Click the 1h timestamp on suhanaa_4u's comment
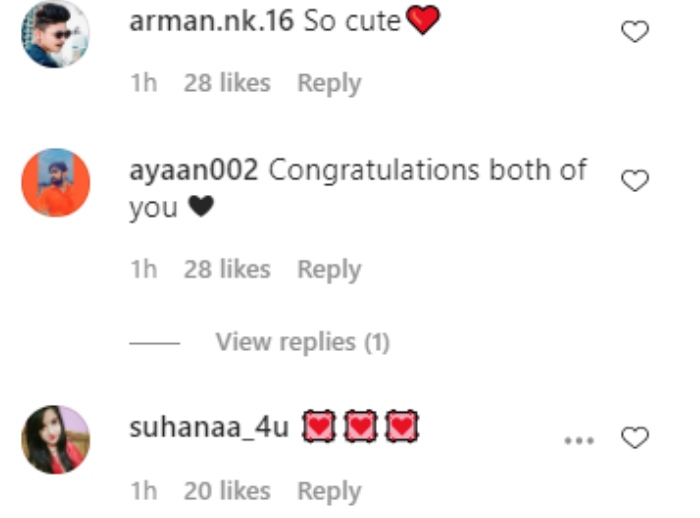This screenshot has width=700, height=518. click(144, 491)
